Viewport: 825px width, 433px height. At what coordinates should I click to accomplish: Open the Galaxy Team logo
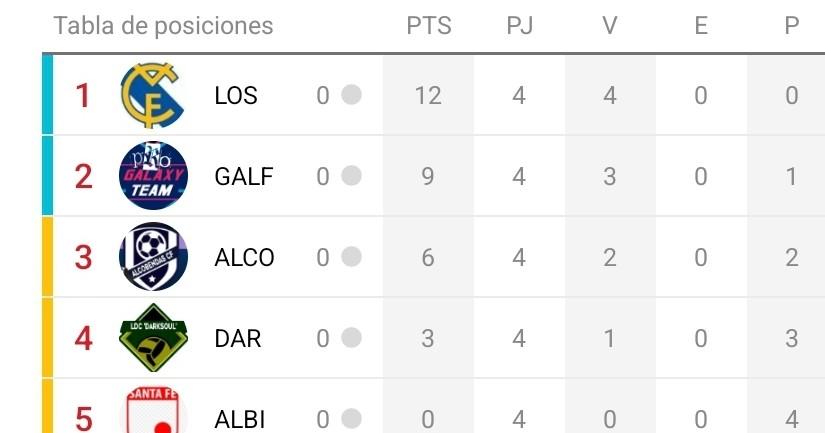tap(153, 176)
